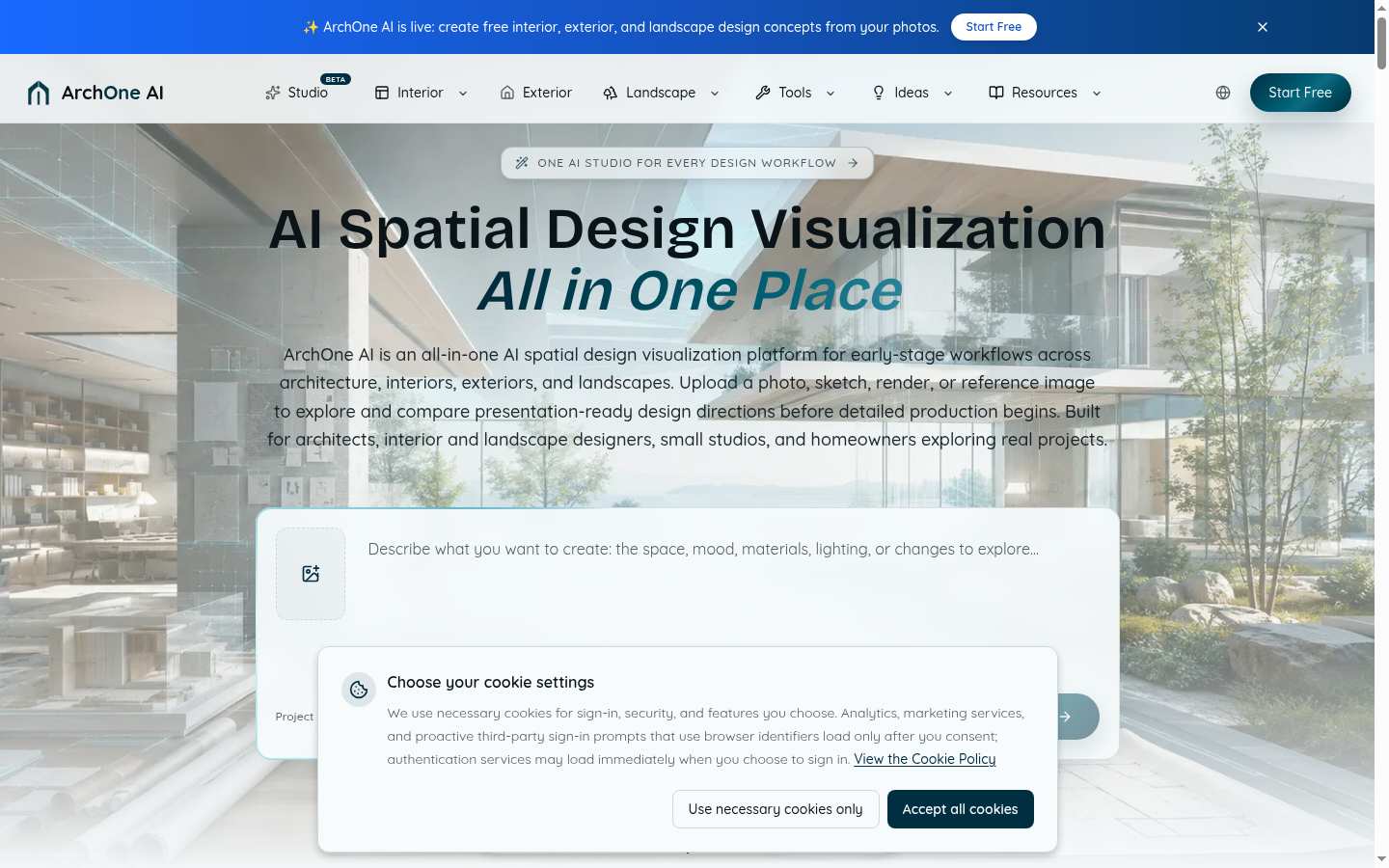Click the Start Free button in the navbar
This screenshot has height=868, width=1389.
coord(1300,93)
